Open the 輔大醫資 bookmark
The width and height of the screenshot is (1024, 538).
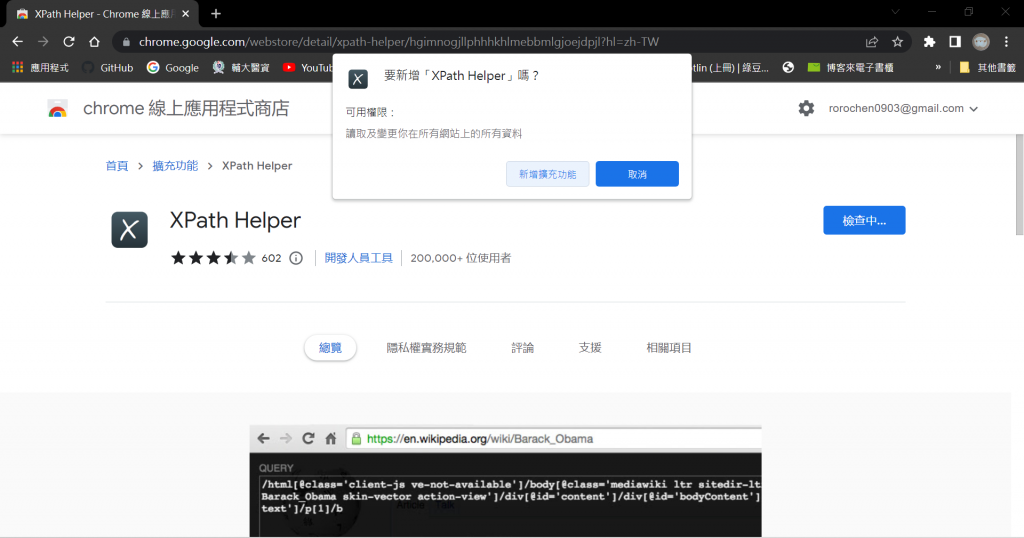coord(242,67)
